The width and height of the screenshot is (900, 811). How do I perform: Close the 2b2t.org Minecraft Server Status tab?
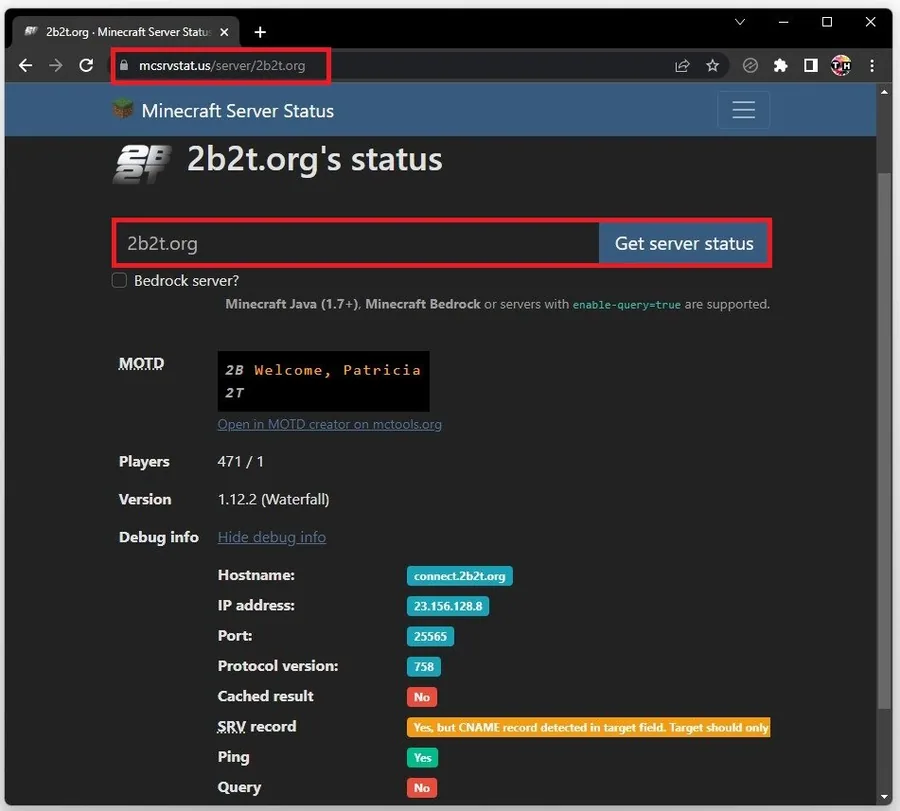224,32
